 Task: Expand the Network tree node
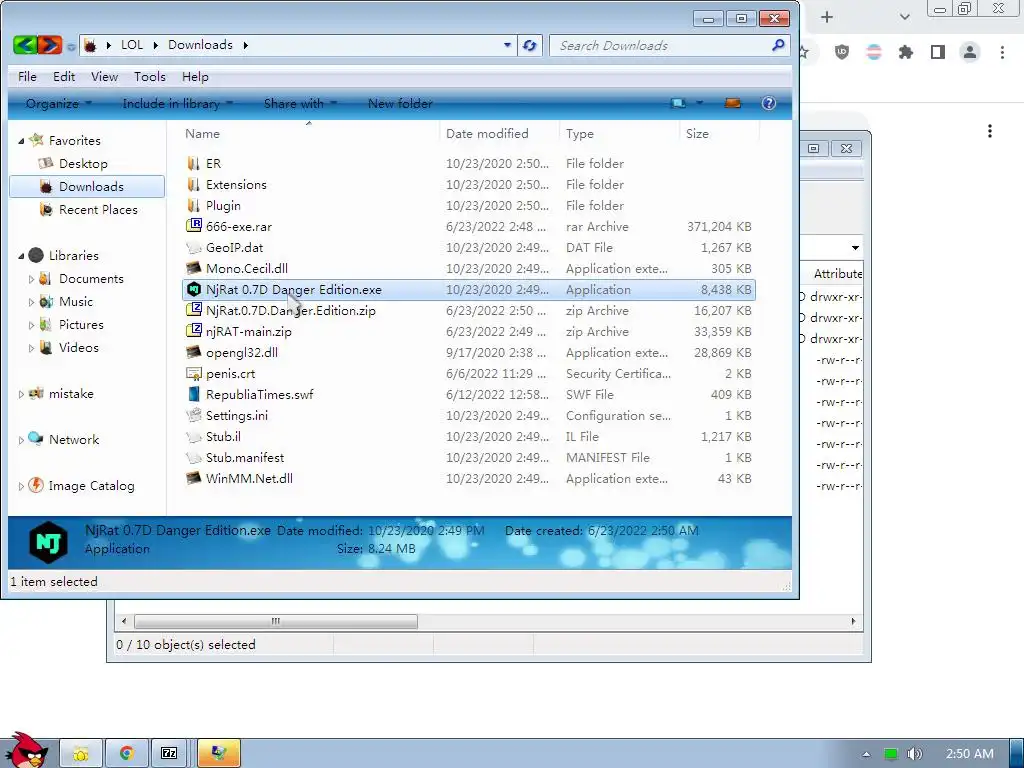click(x=21, y=440)
